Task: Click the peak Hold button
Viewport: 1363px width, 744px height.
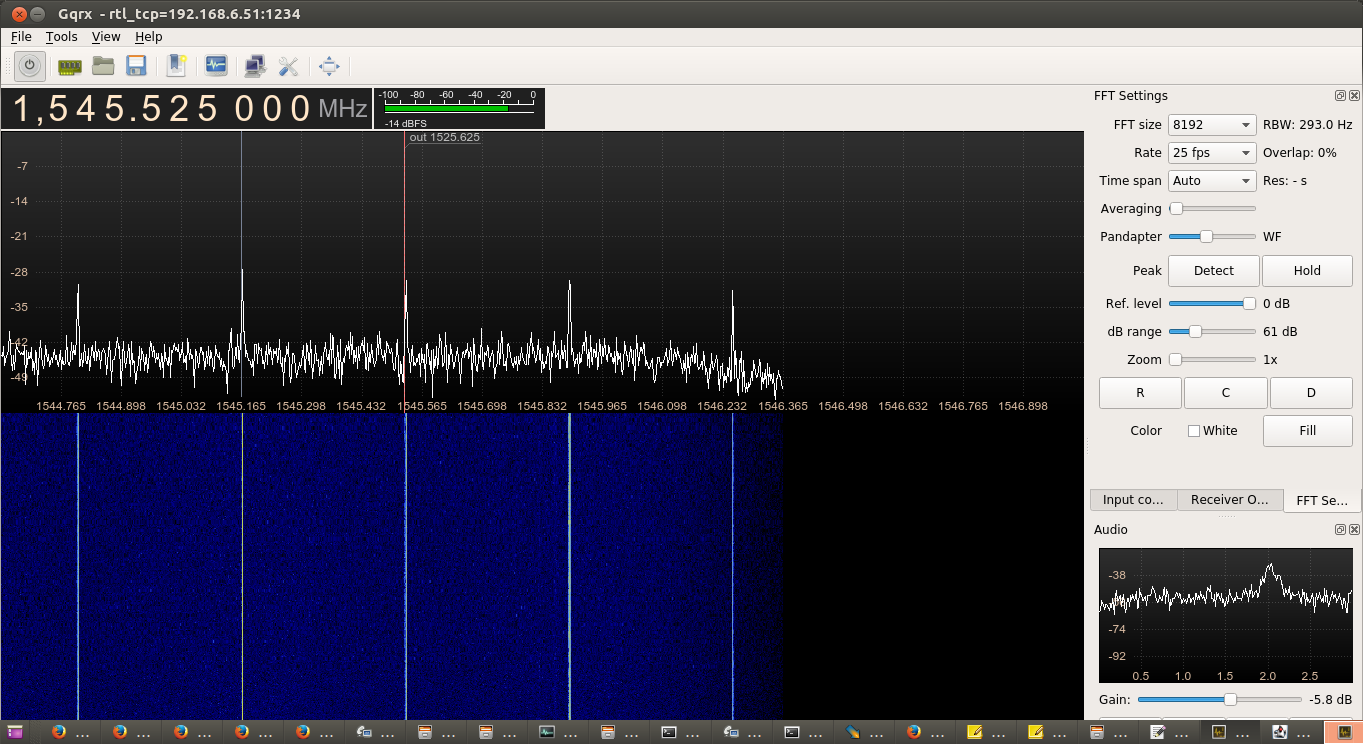Action: point(1307,271)
